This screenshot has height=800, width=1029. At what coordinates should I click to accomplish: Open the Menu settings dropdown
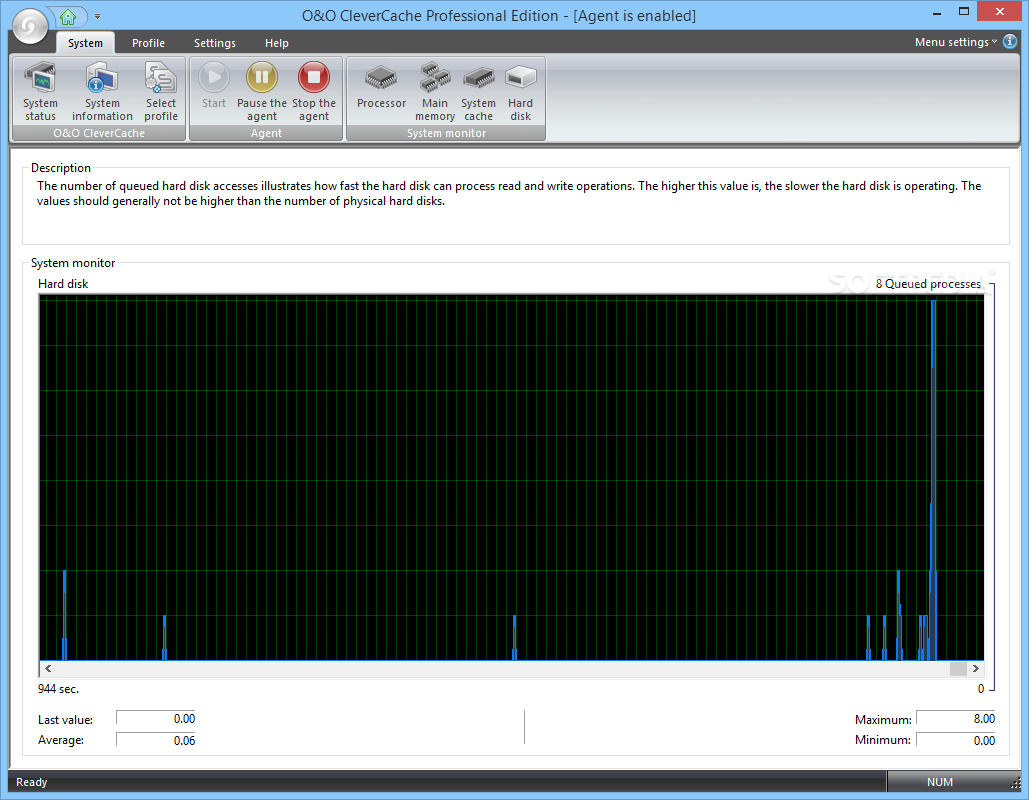coord(956,42)
